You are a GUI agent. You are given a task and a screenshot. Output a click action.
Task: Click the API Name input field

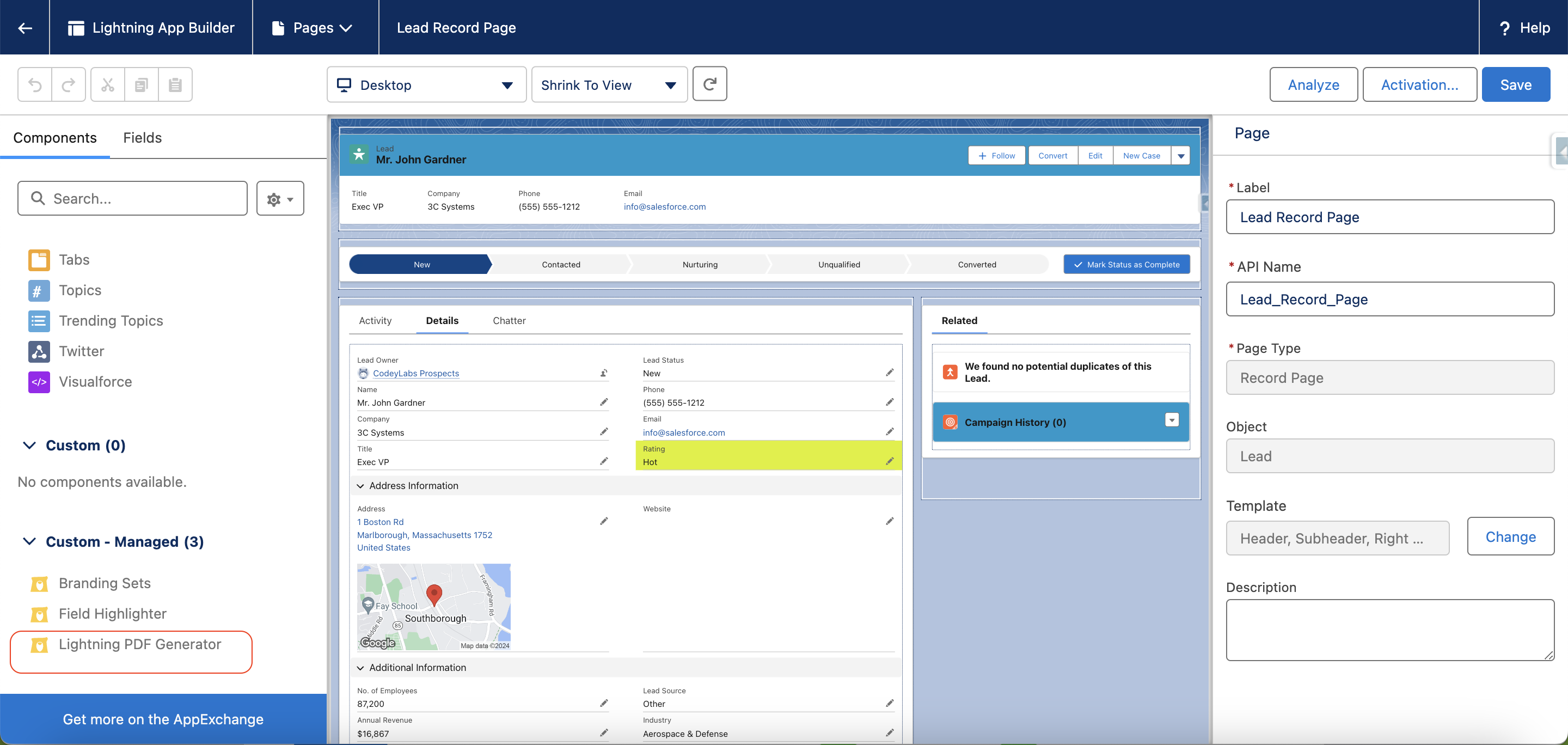[x=1389, y=299]
